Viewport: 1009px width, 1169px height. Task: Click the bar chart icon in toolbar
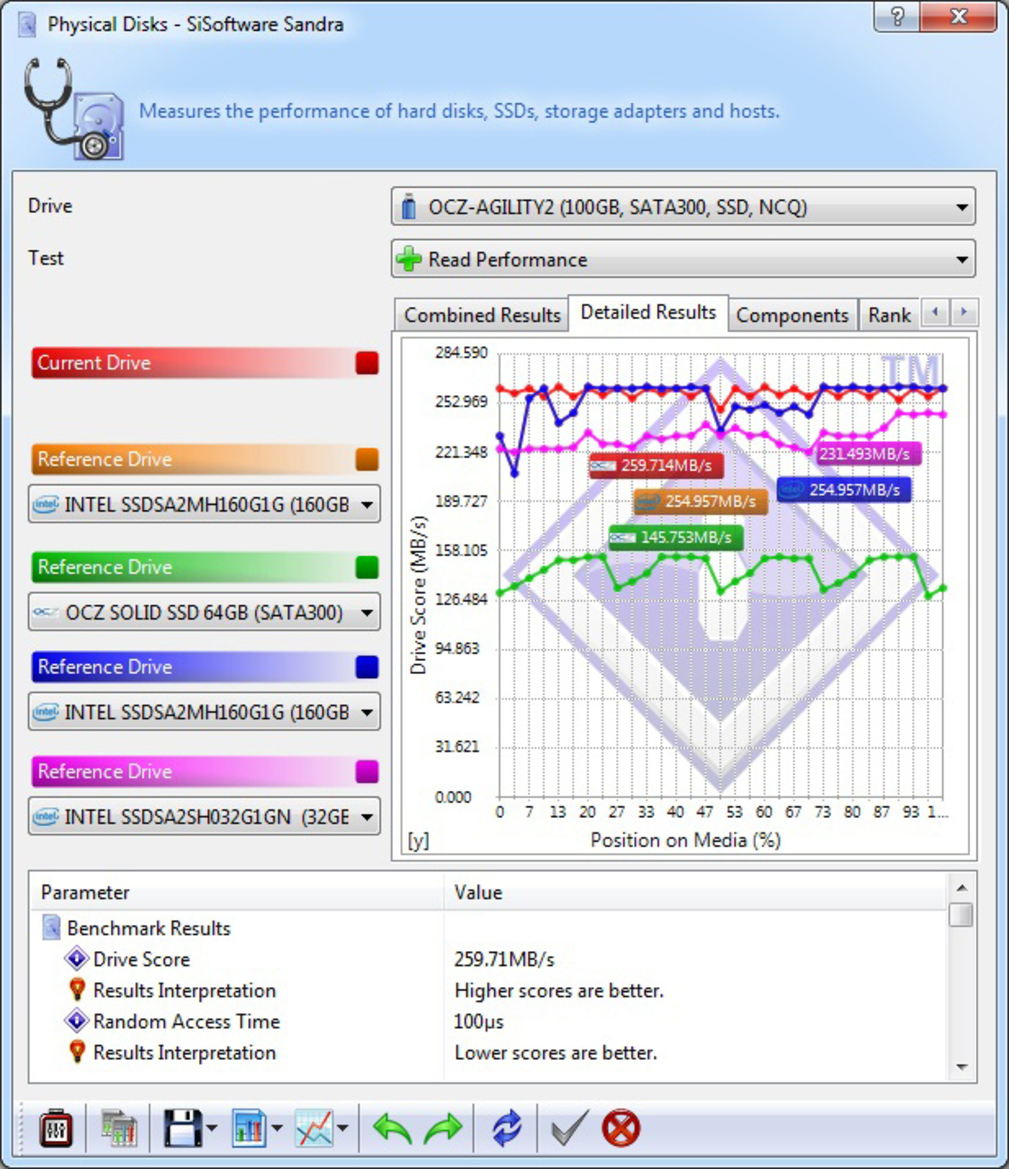pyautogui.click(x=249, y=1128)
